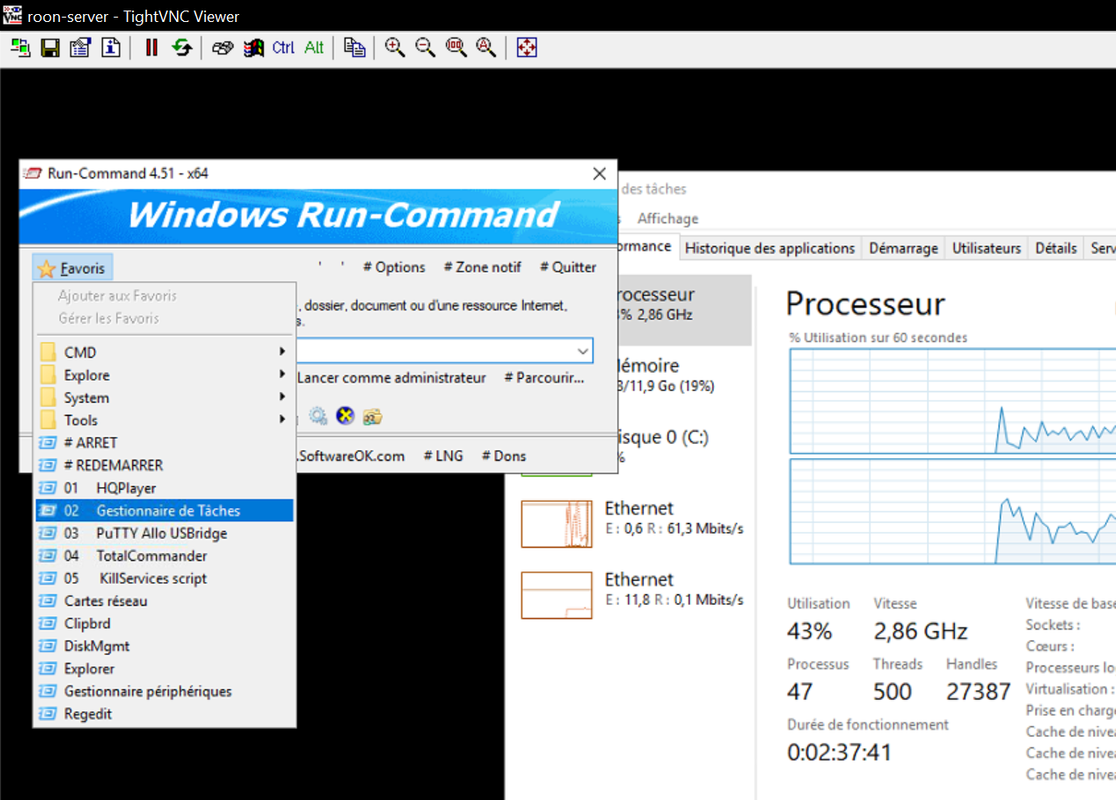
Task: Select Disque 0 (C:) in Task Manager
Action: point(685,446)
